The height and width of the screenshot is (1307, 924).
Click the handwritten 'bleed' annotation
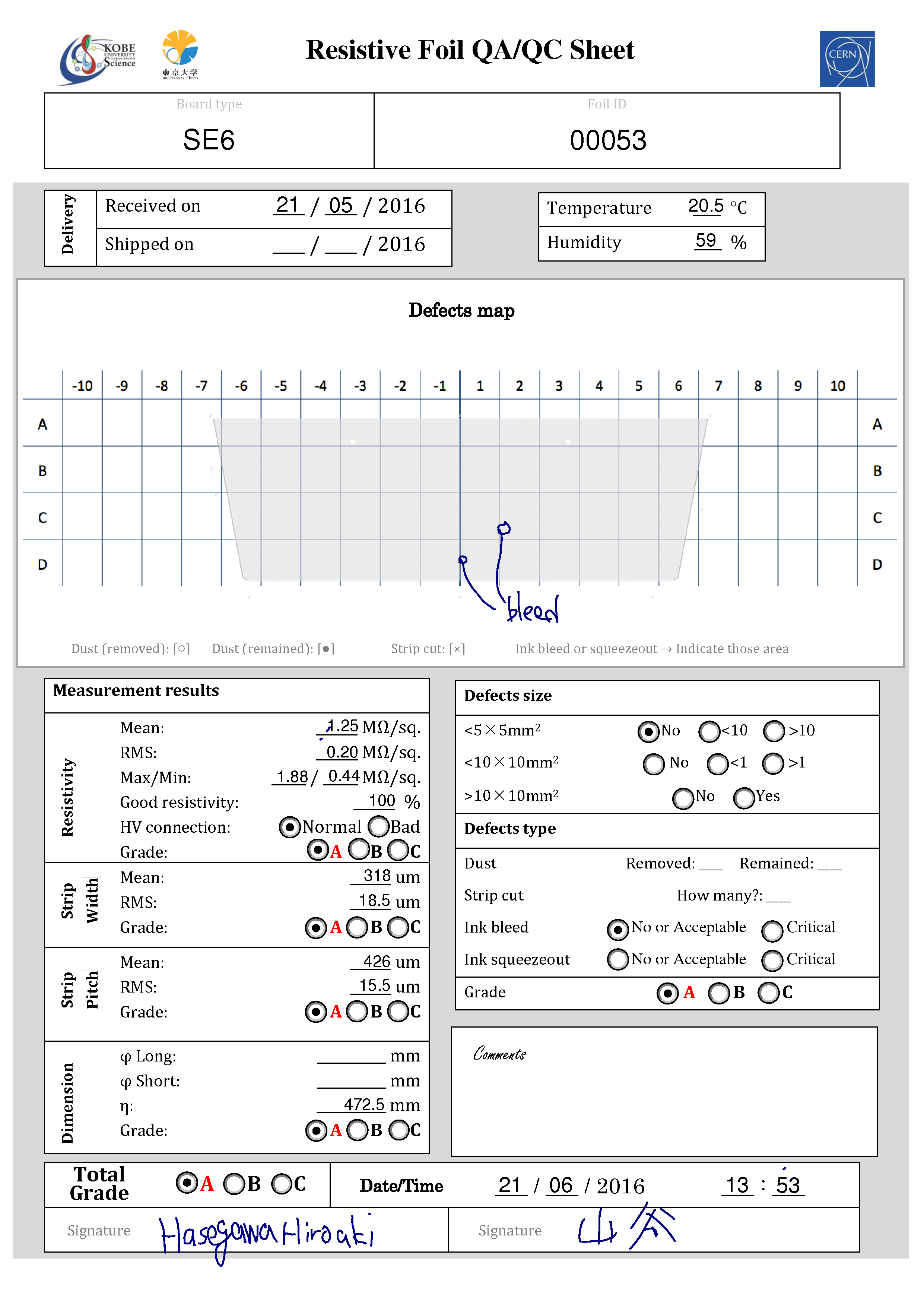(533, 608)
